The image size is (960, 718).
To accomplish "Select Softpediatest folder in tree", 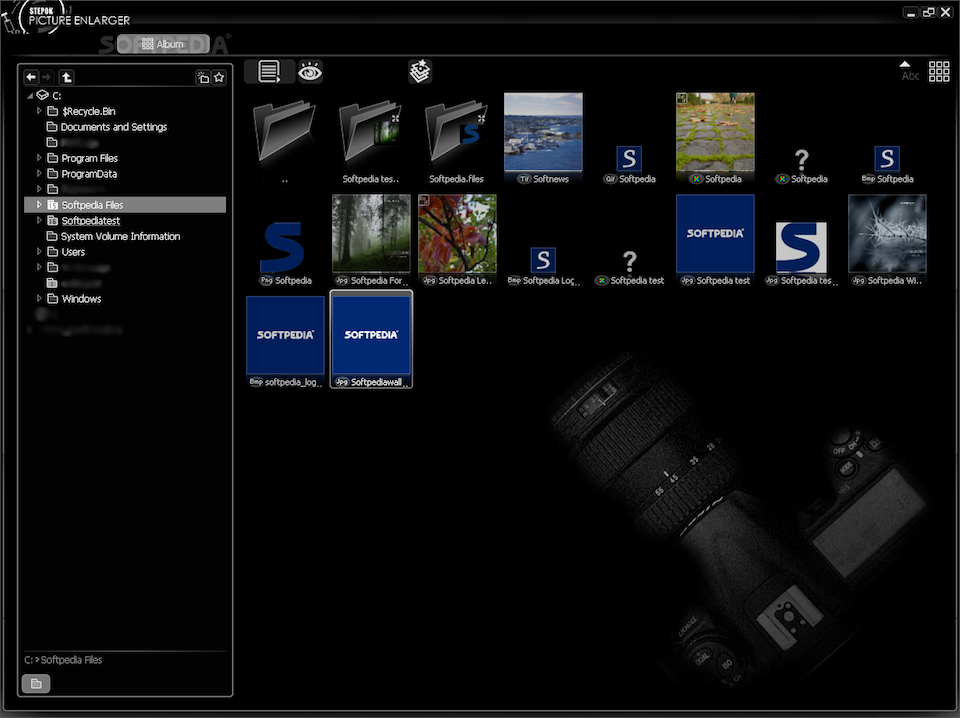I will [x=91, y=220].
